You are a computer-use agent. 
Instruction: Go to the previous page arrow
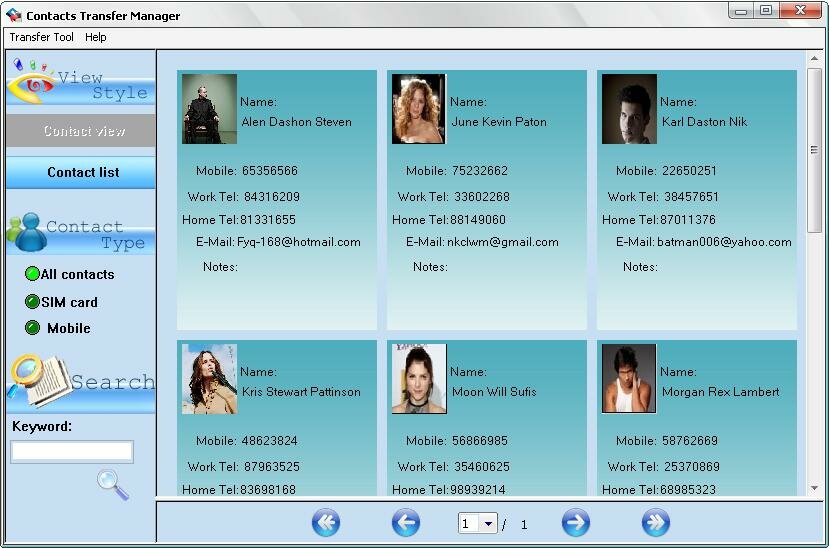[406, 523]
